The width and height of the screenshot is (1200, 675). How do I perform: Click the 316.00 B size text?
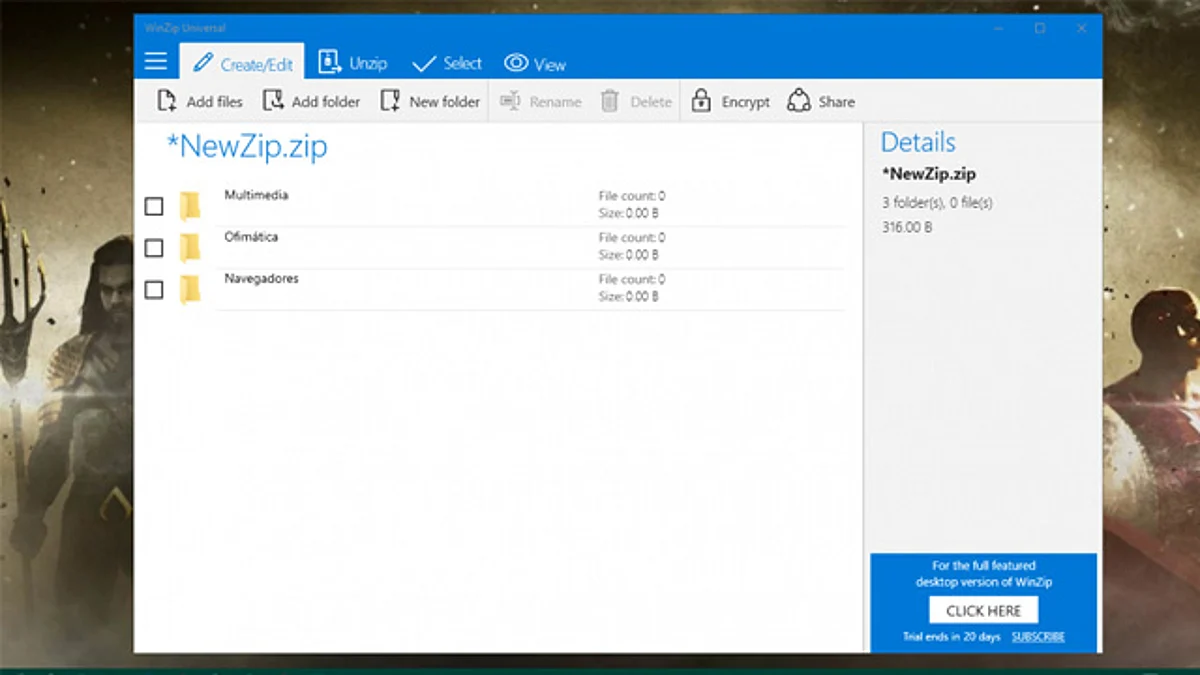coord(907,227)
